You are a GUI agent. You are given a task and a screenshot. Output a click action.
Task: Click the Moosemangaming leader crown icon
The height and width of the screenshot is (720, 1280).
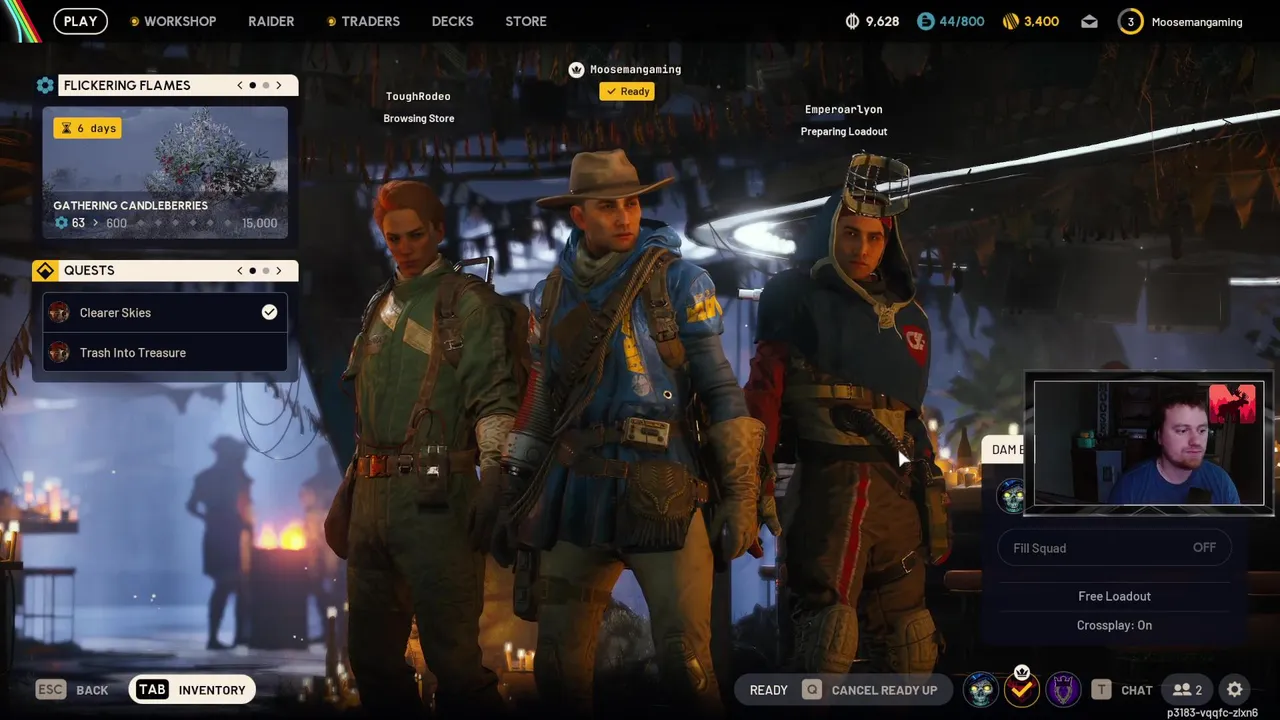point(576,69)
